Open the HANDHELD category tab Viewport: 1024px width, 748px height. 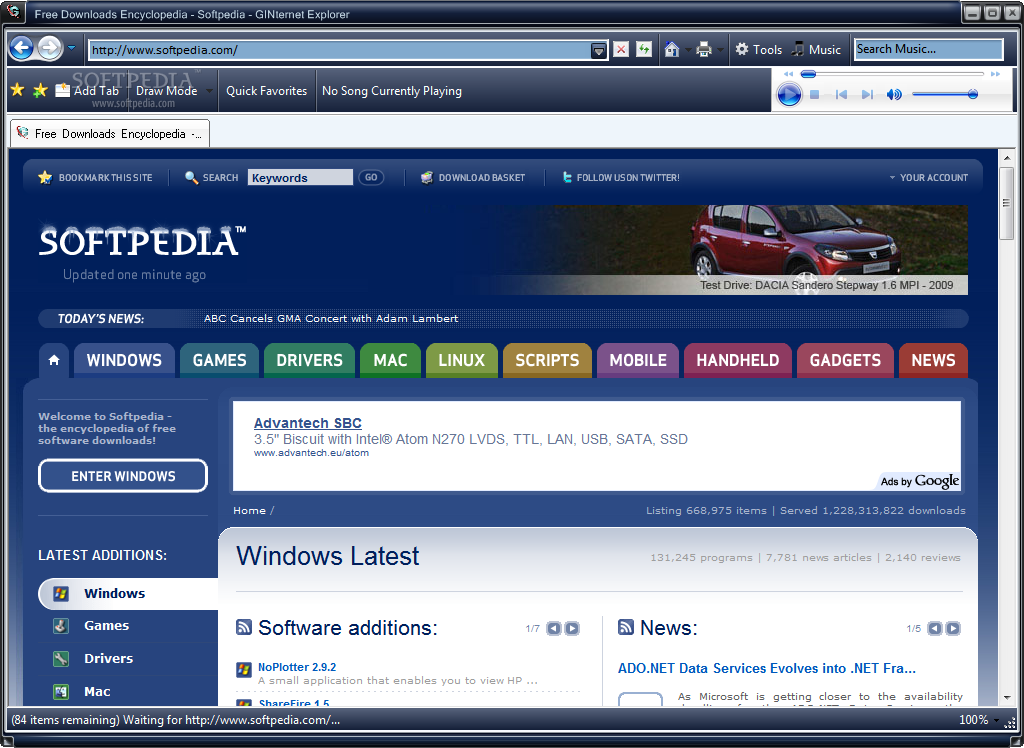[738, 360]
